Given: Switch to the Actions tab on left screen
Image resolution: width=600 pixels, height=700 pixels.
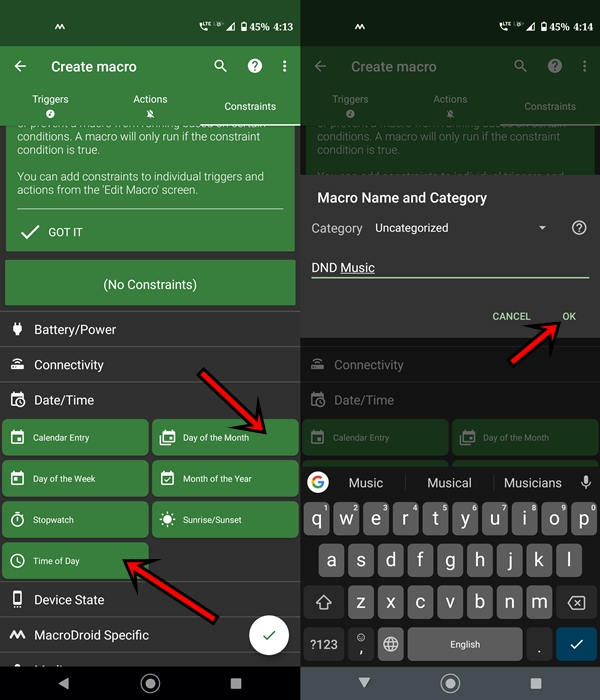Looking at the screenshot, I should [x=150, y=105].
